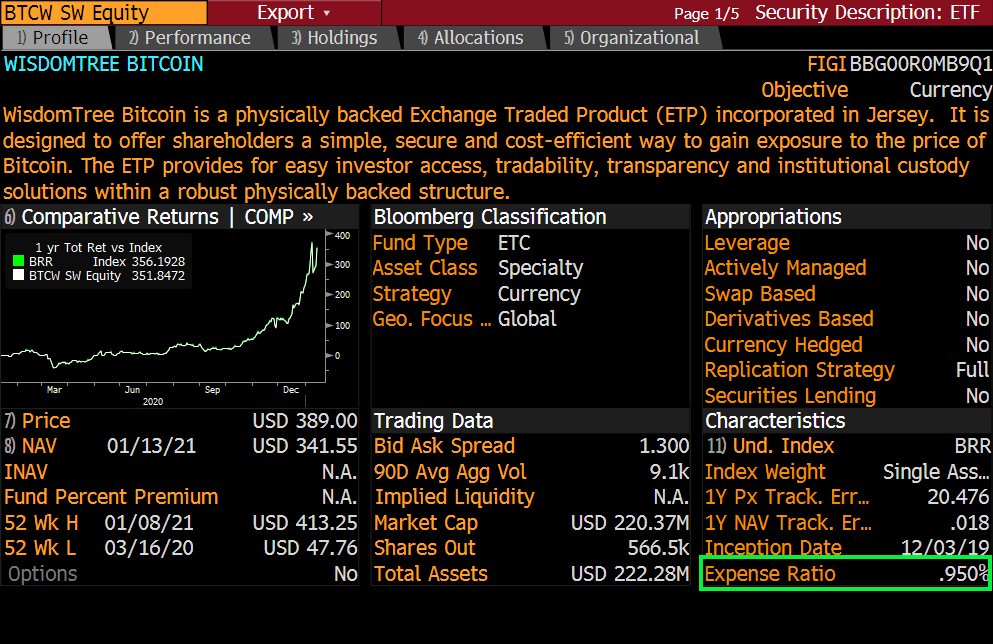The image size is (993, 644).
Task: Click the green BRR Index legend swatch
Action: (x=17, y=261)
